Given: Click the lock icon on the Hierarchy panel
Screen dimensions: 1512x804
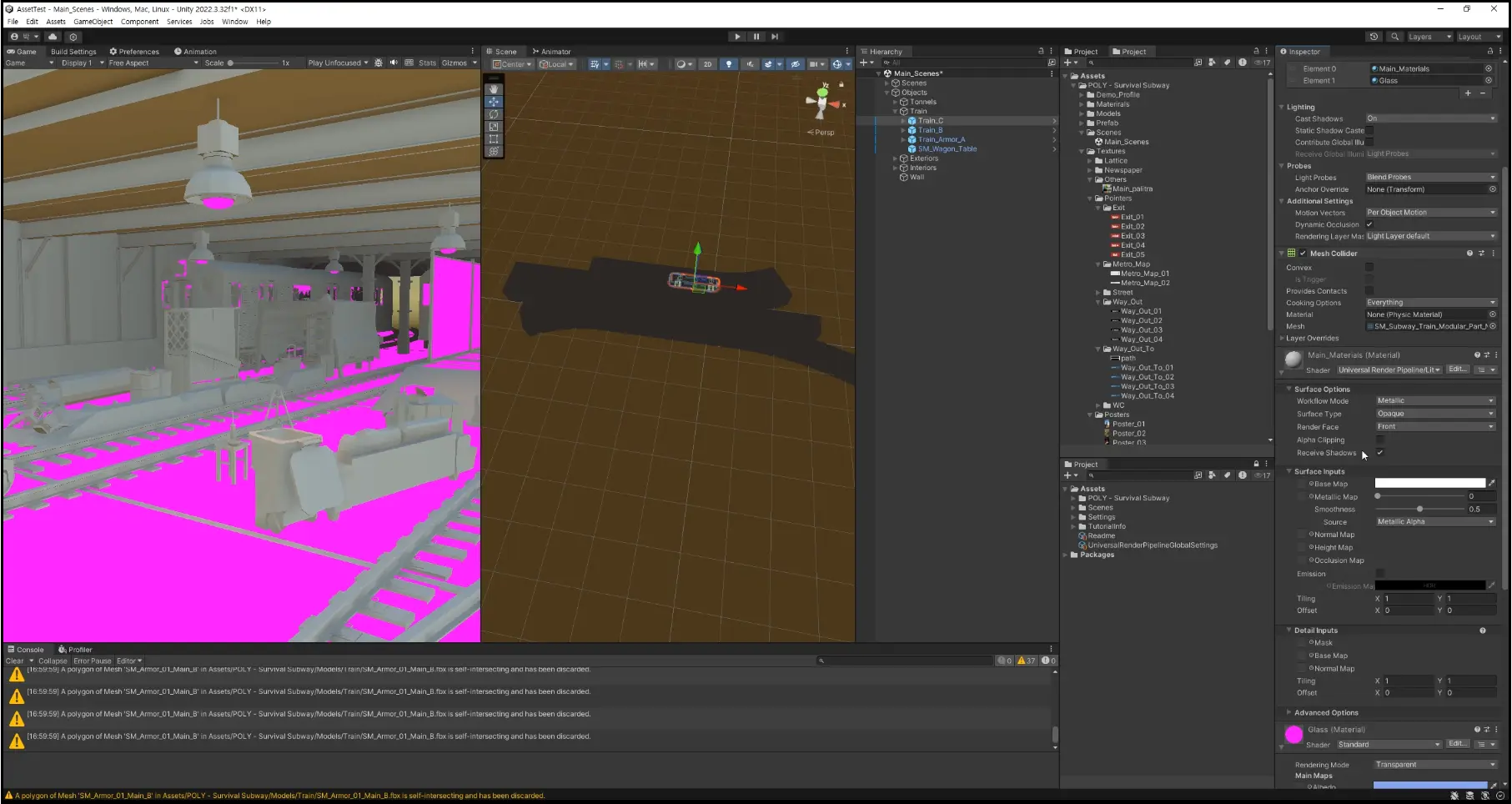Looking at the screenshot, I should tap(1040, 51).
